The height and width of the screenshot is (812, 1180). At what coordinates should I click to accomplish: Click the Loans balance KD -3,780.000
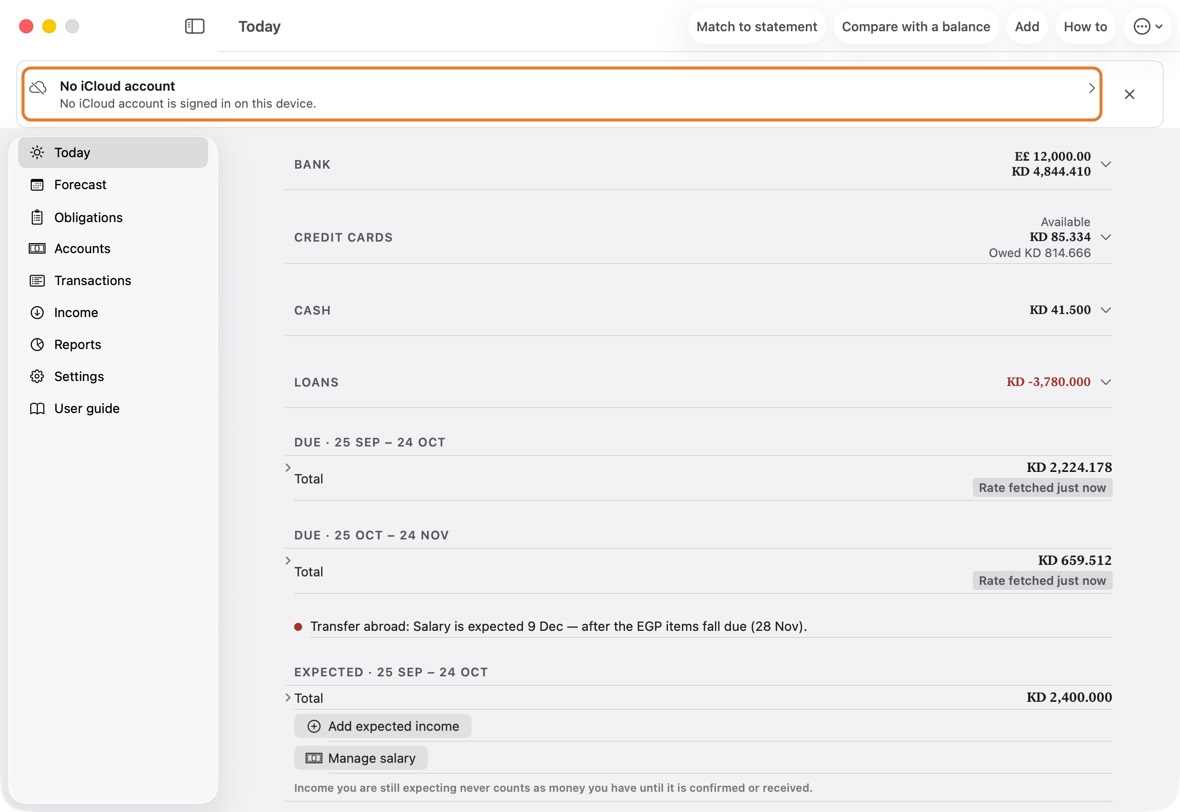(x=1048, y=382)
